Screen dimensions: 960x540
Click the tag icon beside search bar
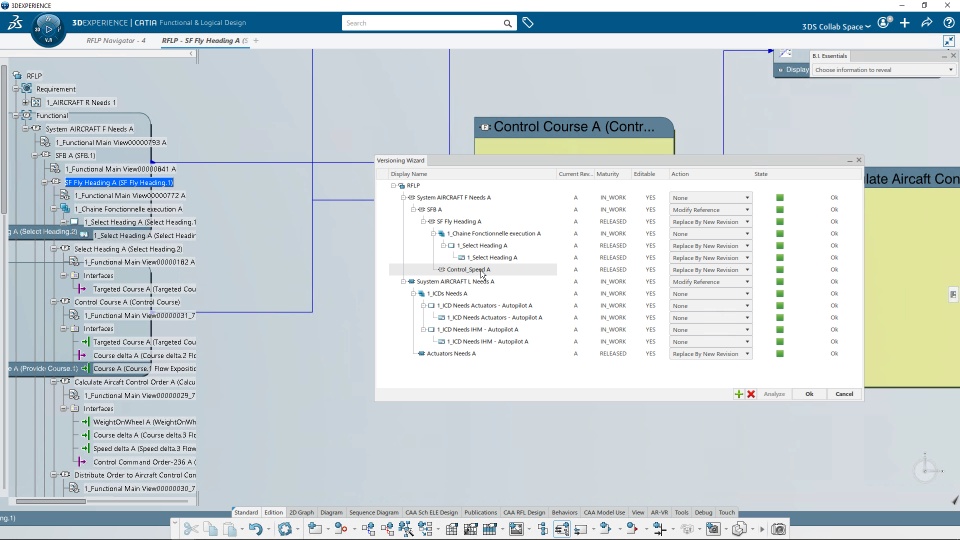pyautogui.click(x=528, y=23)
